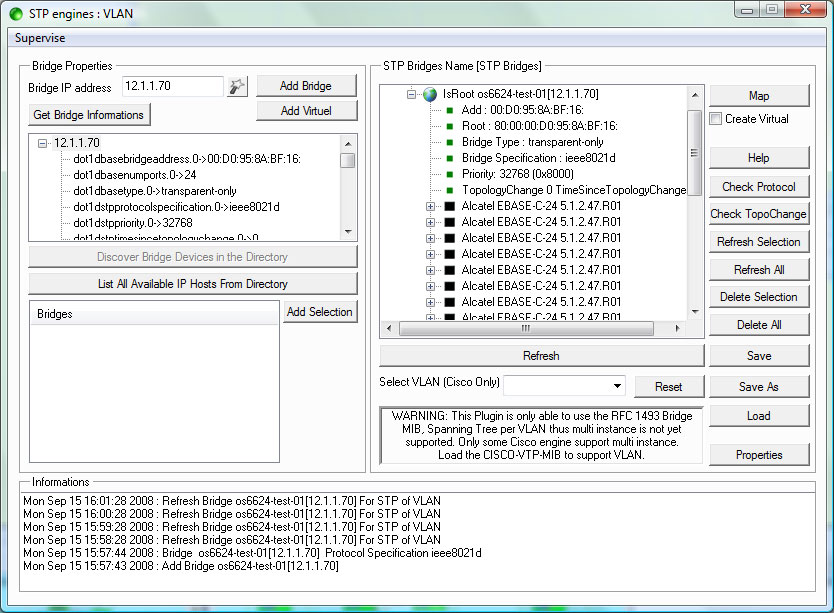
Task: Click List All Available IP Hosts button
Action: pyautogui.click(x=192, y=284)
